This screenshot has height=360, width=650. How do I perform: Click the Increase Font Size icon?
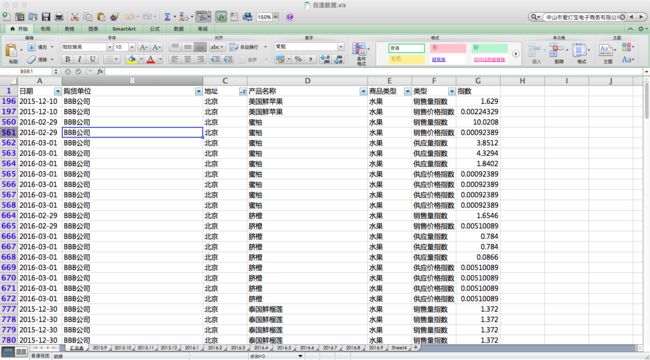143,47
